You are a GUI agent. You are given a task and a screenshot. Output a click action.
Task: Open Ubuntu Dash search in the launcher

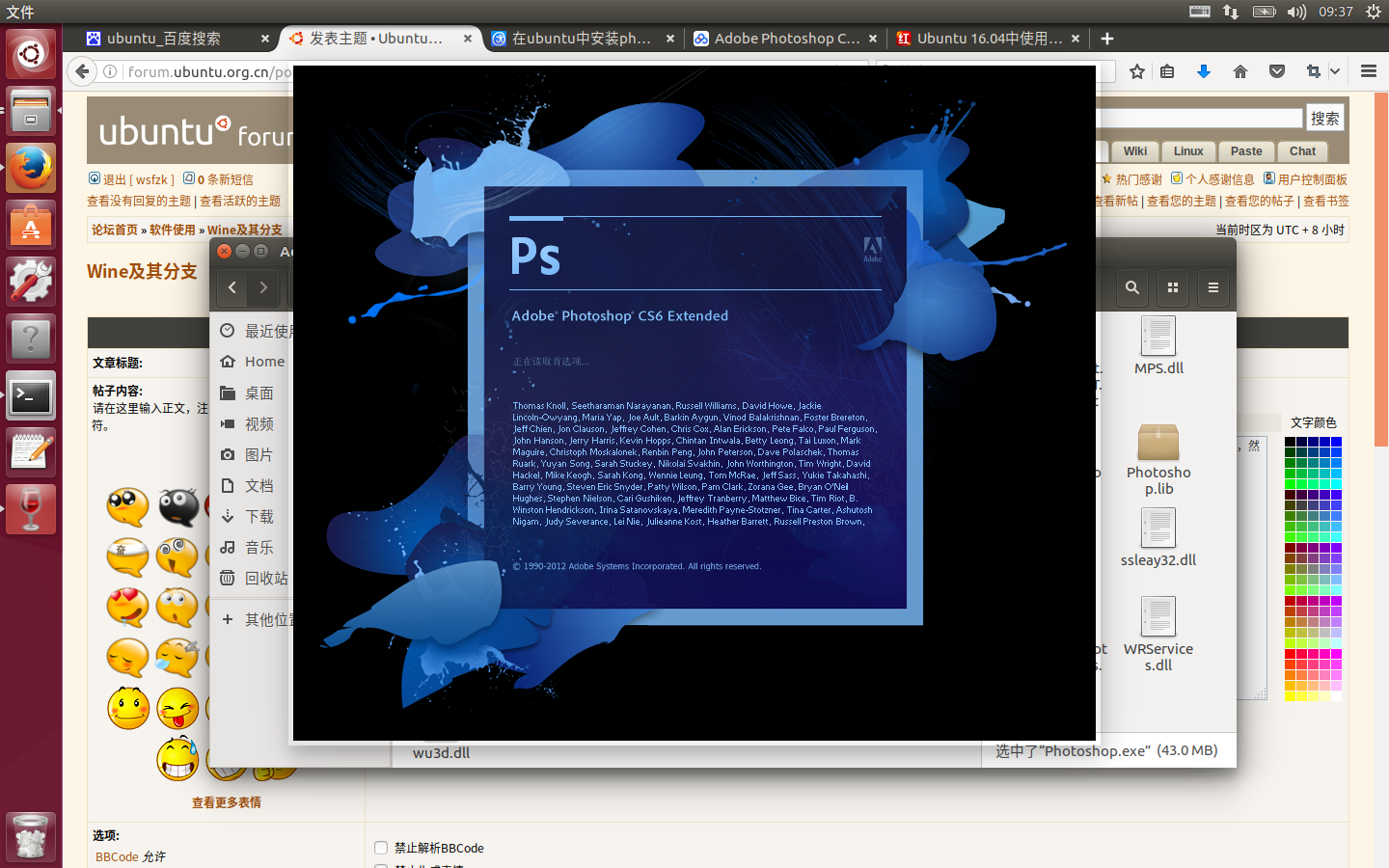31,54
